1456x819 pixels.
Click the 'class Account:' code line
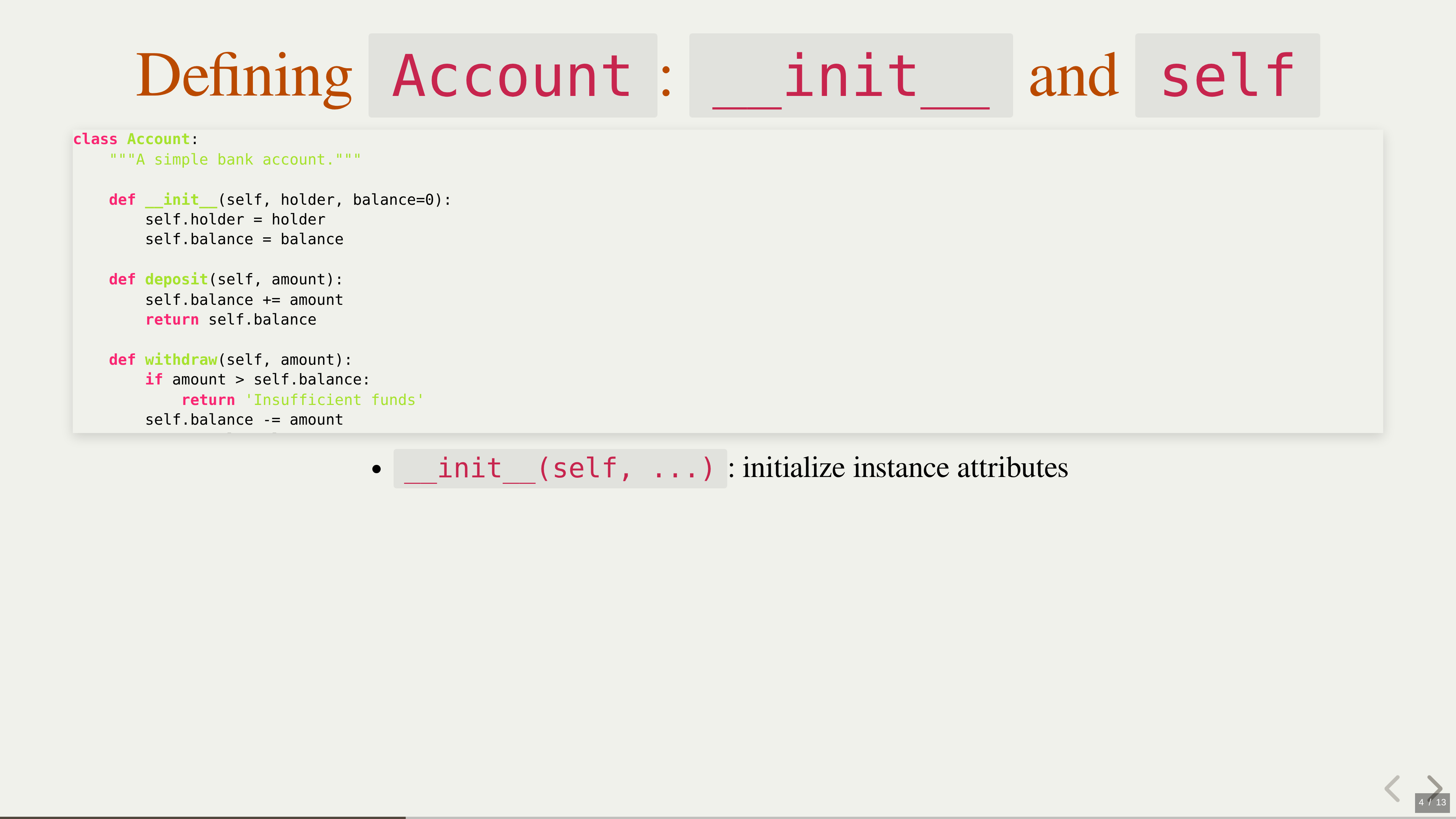click(135, 139)
